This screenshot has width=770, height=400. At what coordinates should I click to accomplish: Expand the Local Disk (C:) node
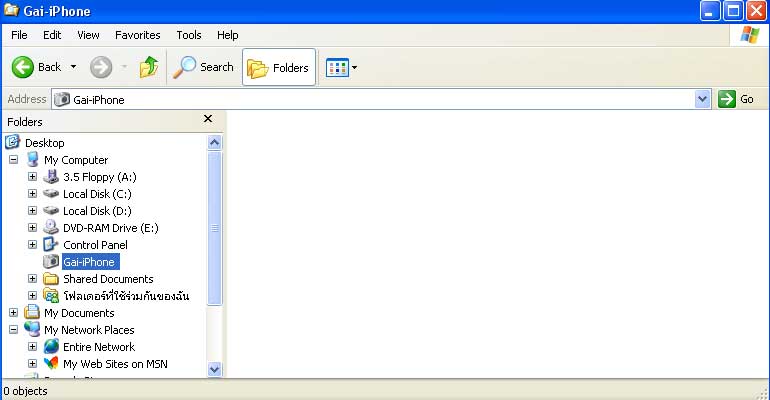(x=32, y=193)
